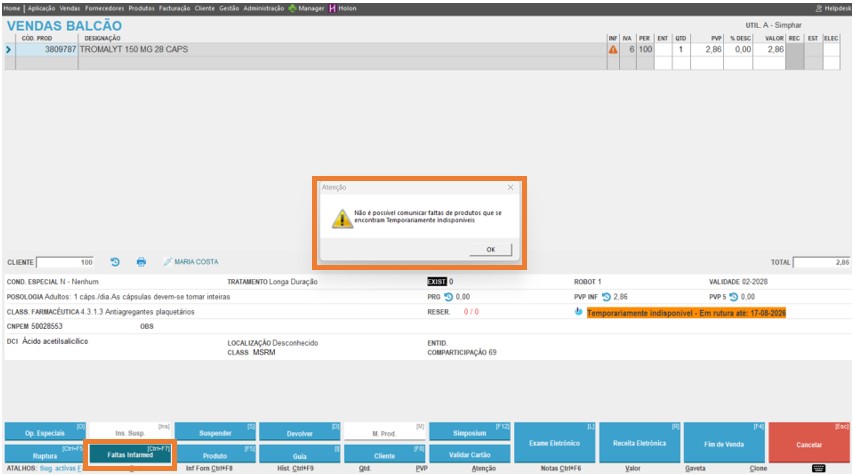Click the PRG history icon
This screenshot has width=853, height=476.
click(x=448, y=297)
